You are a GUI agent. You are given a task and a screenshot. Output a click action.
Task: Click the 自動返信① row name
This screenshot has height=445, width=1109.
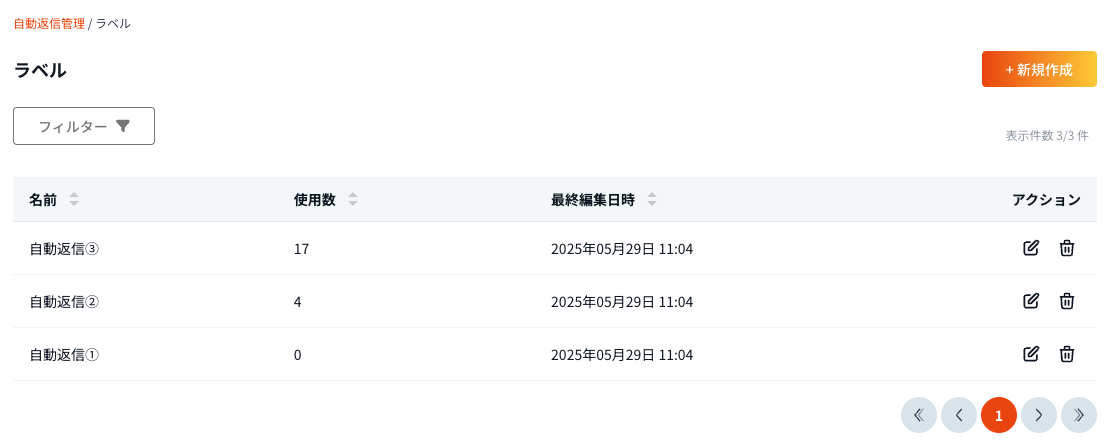pyautogui.click(x=64, y=355)
